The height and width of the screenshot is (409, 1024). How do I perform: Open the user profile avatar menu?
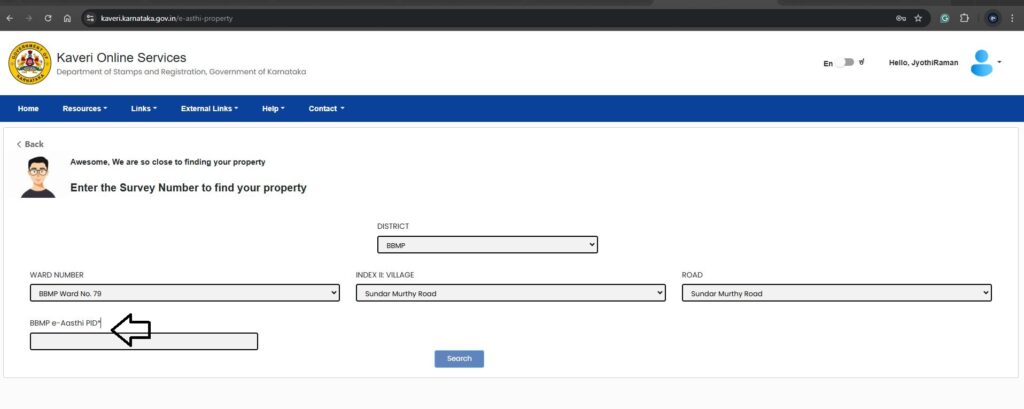coord(985,63)
